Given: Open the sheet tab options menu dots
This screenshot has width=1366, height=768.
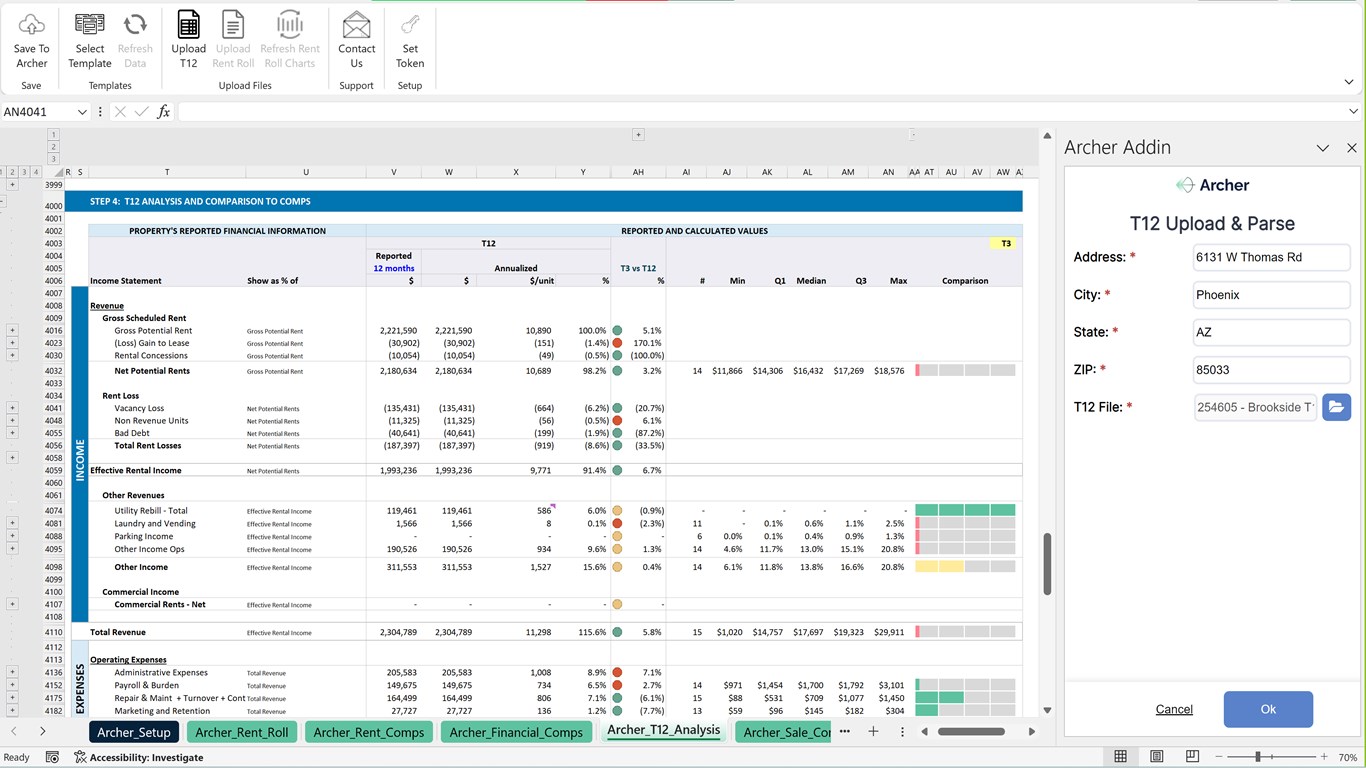Looking at the screenshot, I should click(x=902, y=732).
